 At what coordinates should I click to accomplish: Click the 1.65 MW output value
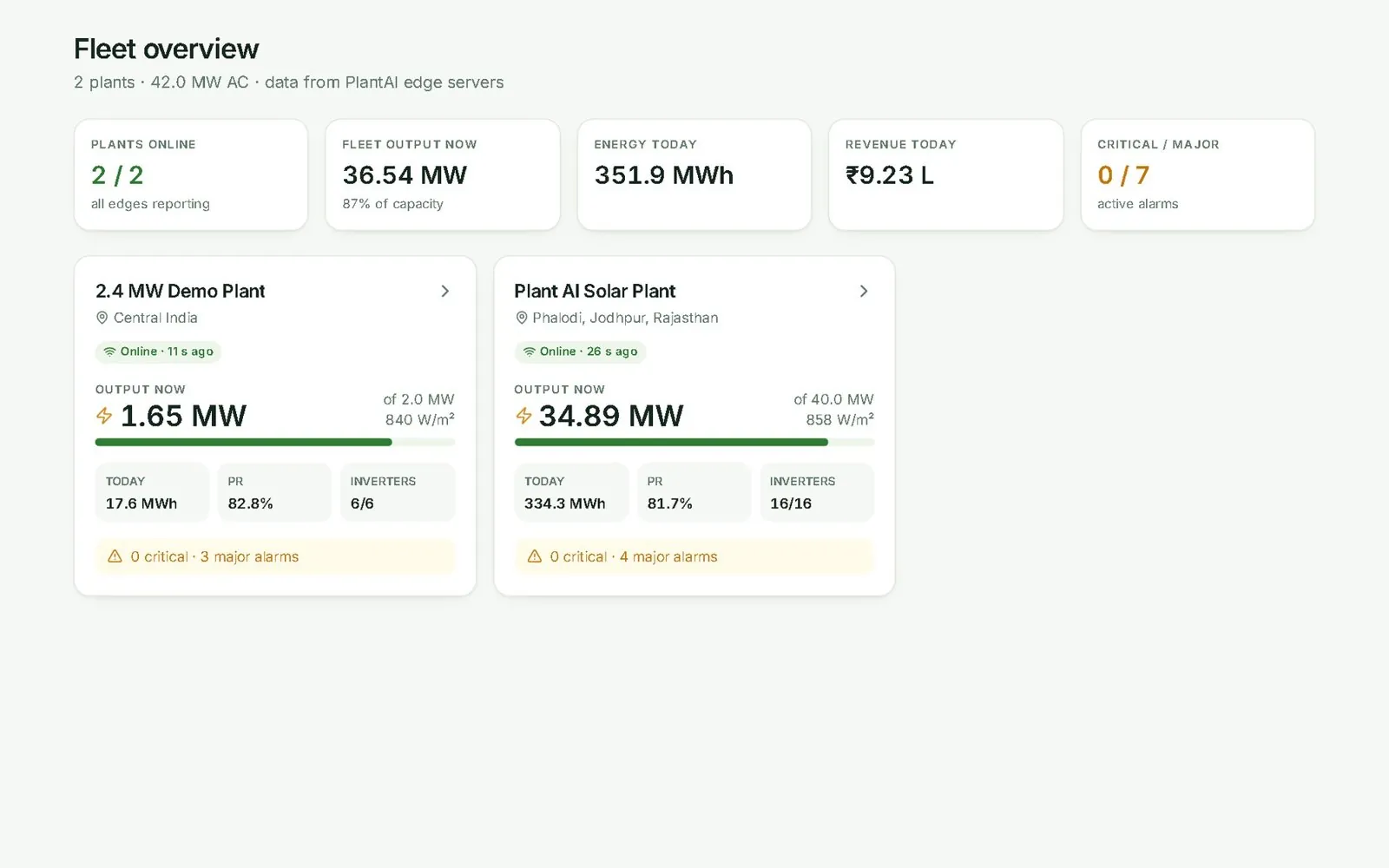(x=183, y=416)
